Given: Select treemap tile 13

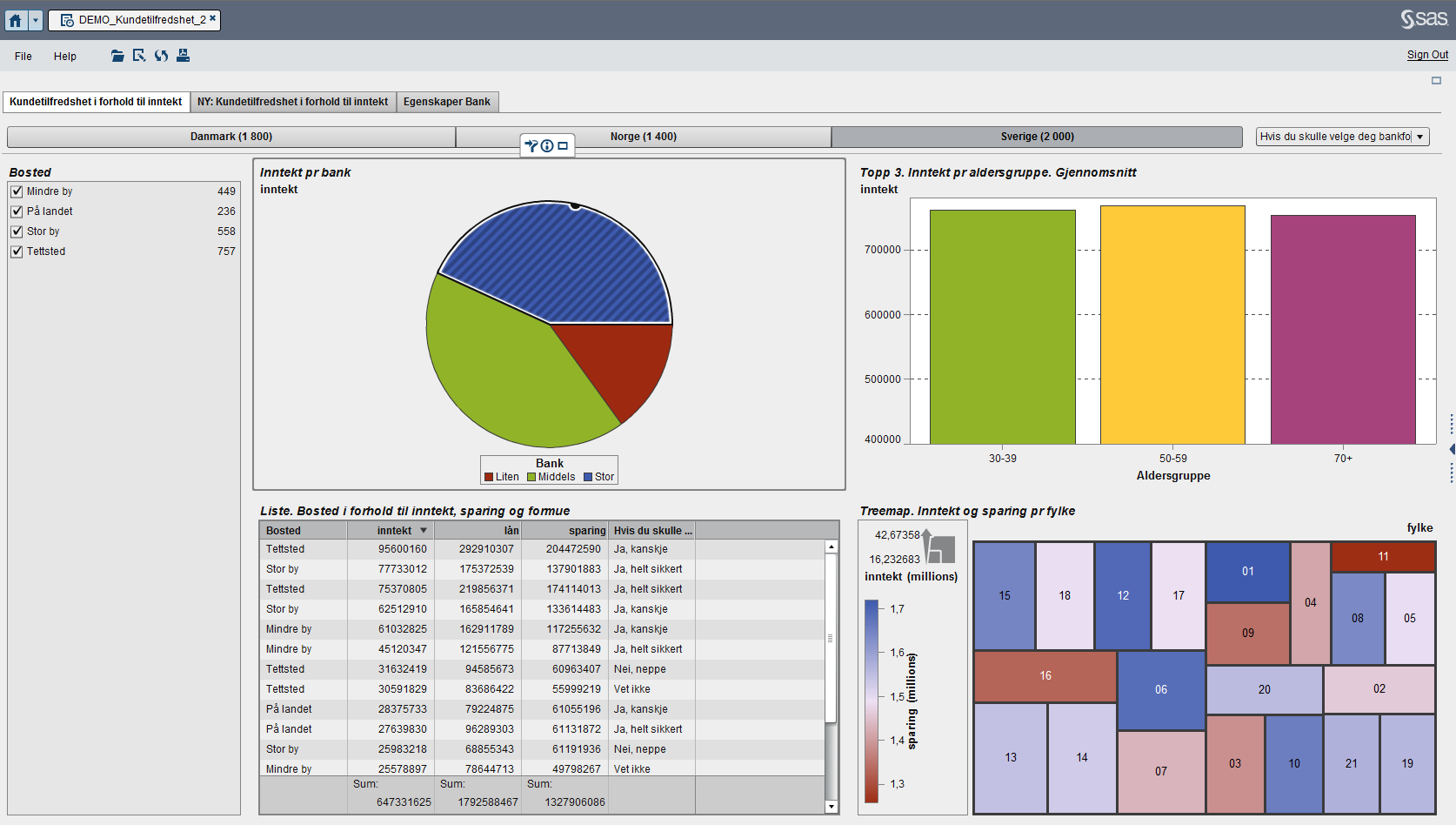Looking at the screenshot, I should coord(1011,758).
